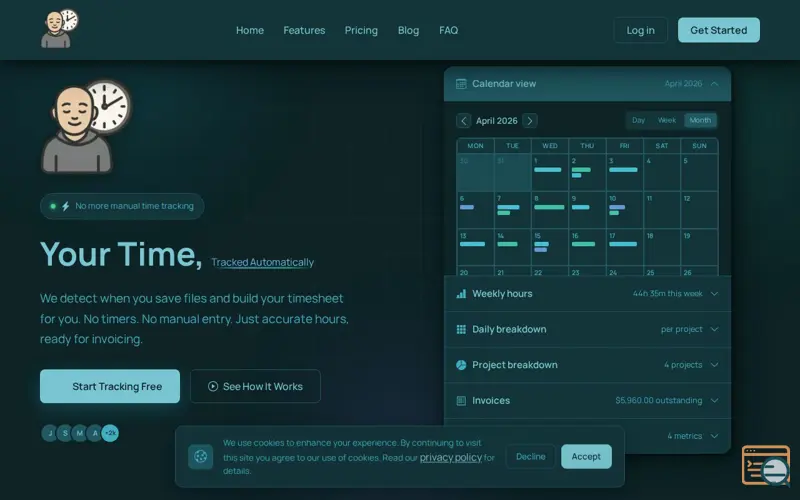
Task: Click the lightning bolt icon in the badge
Action: click(65, 206)
